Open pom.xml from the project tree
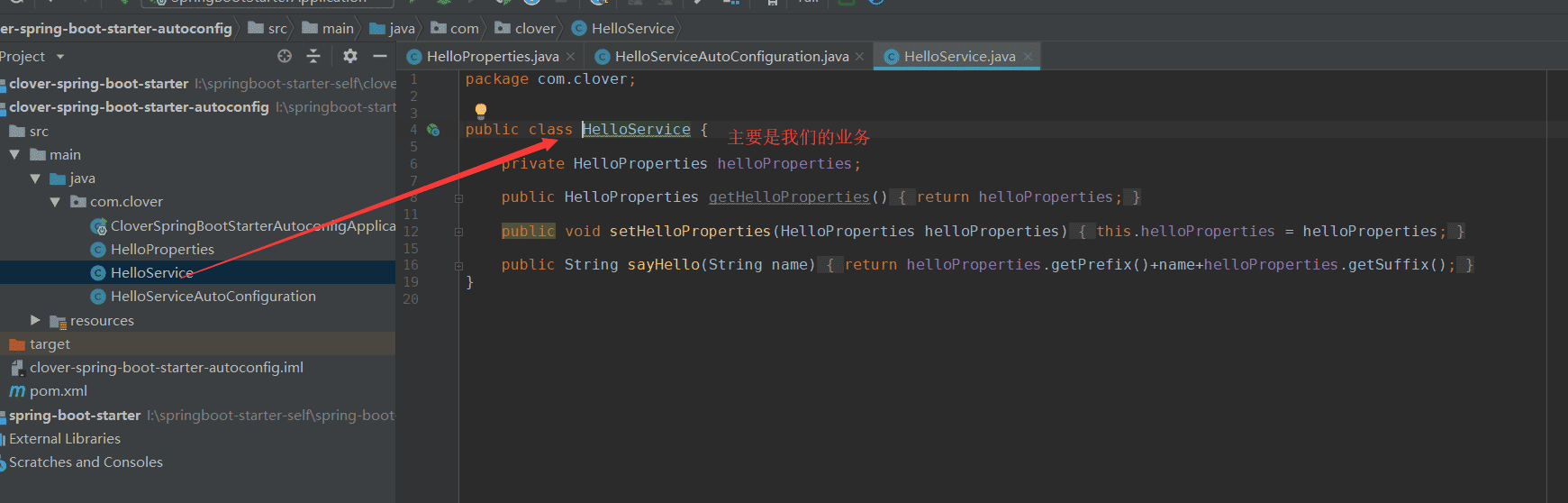 [x=58, y=391]
